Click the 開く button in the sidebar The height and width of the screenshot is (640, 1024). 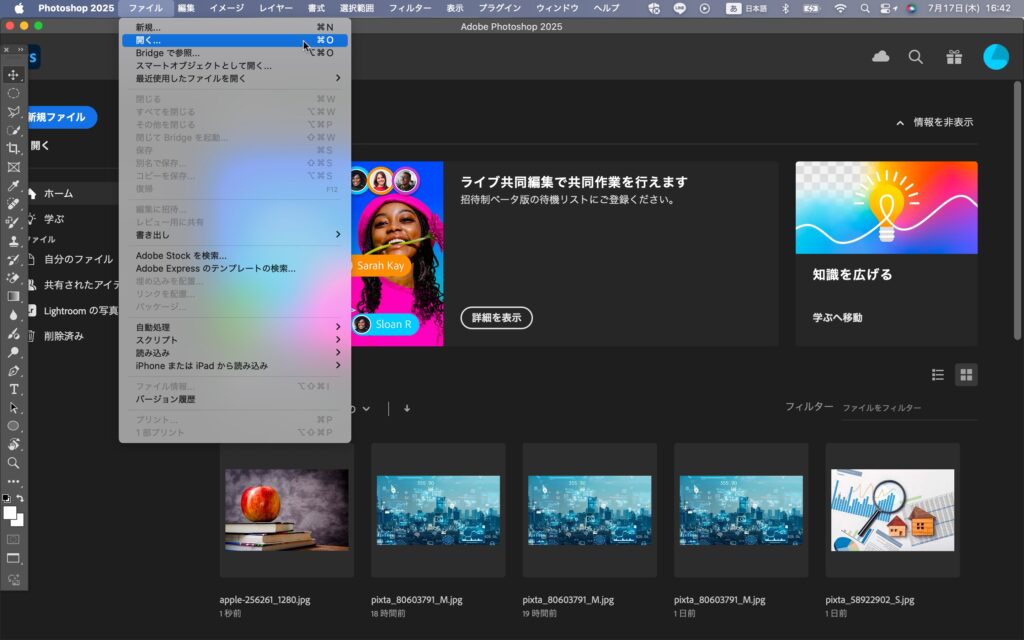pos(39,146)
